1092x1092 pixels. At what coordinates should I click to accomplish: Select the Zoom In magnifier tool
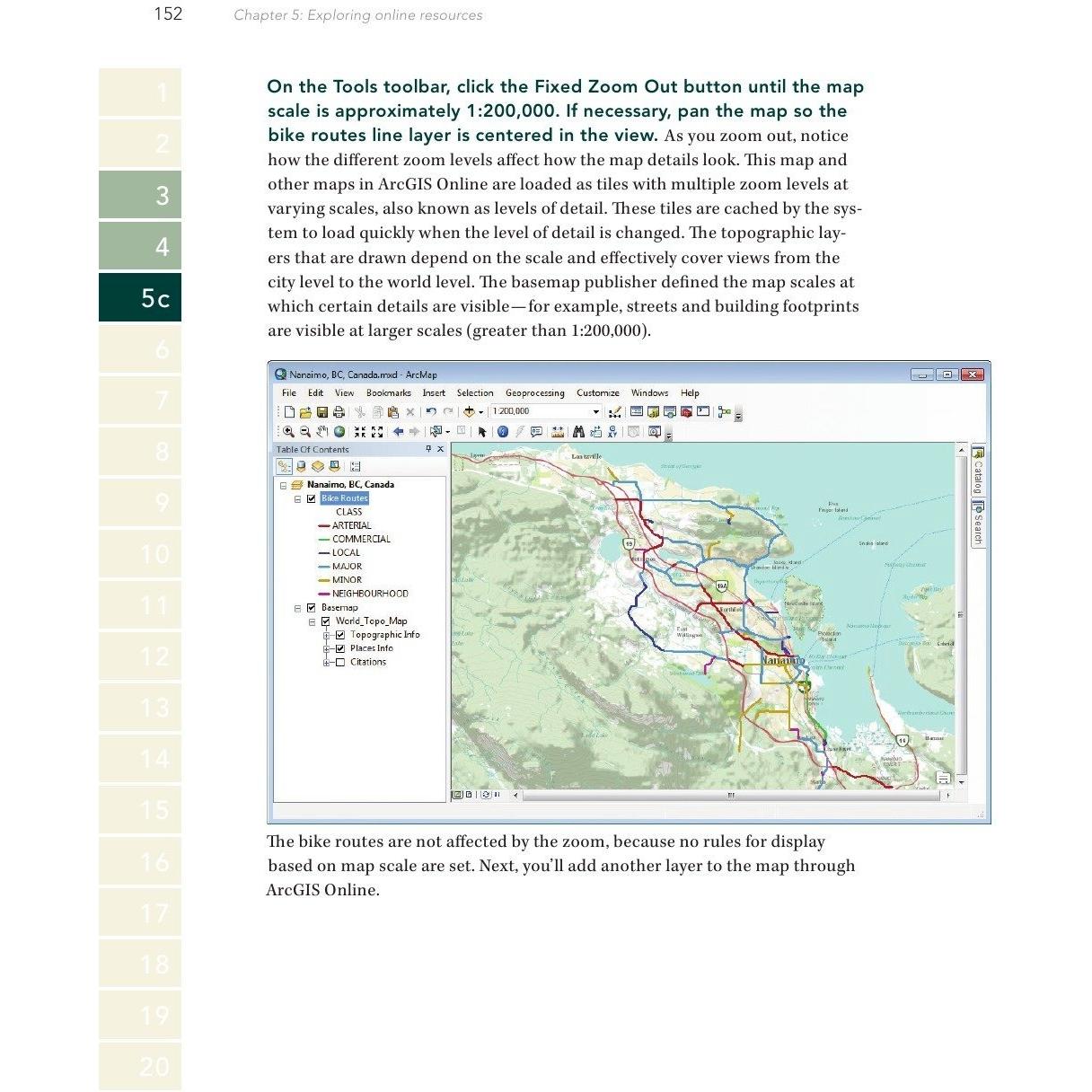[288, 432]
